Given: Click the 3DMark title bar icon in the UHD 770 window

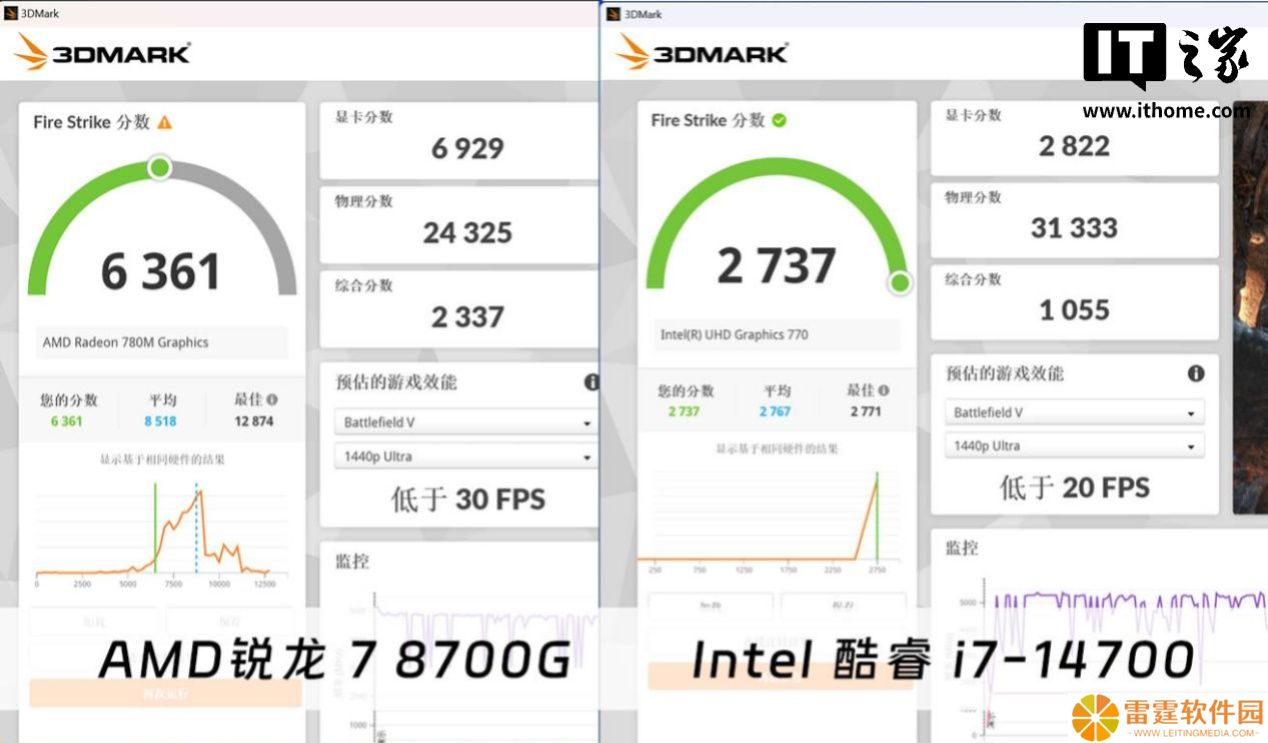Looking at the screenshot, I should [612, 14].
